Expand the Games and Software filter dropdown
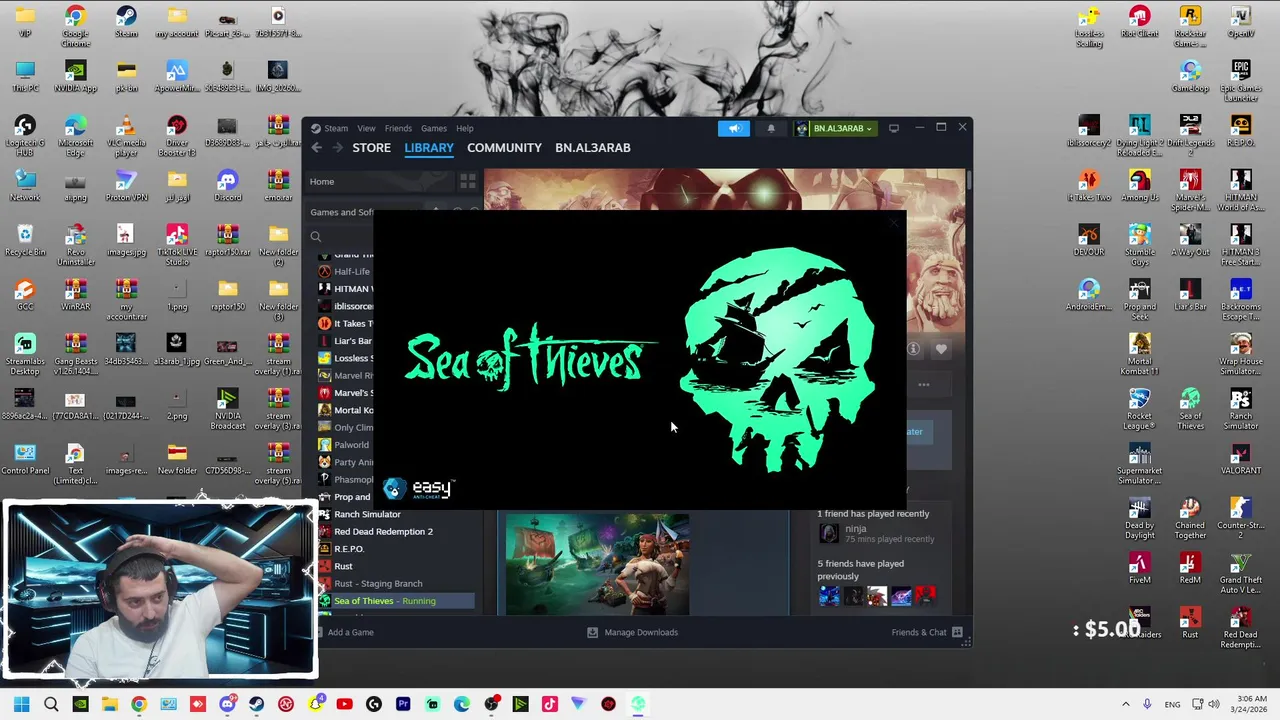 [342, 212]
